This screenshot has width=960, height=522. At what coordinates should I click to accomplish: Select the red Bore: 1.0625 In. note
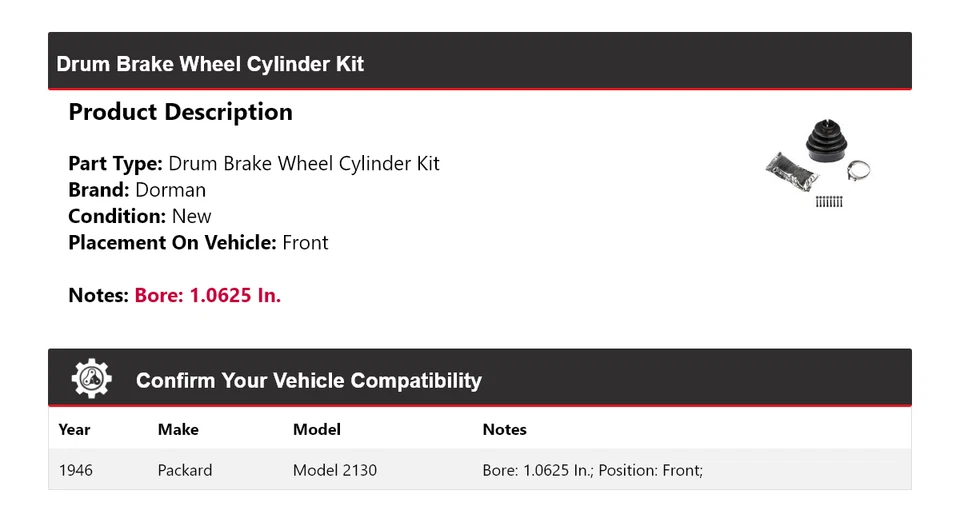208,295
